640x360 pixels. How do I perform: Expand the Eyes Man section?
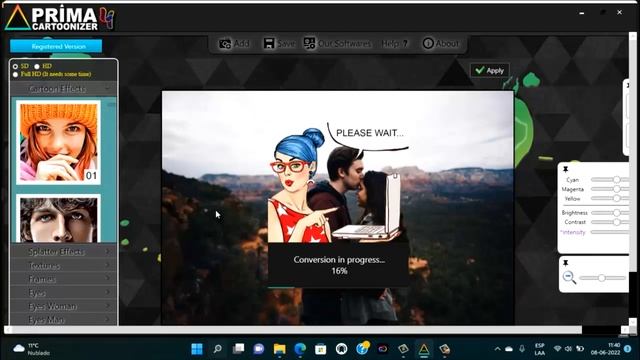pos(64,320)
